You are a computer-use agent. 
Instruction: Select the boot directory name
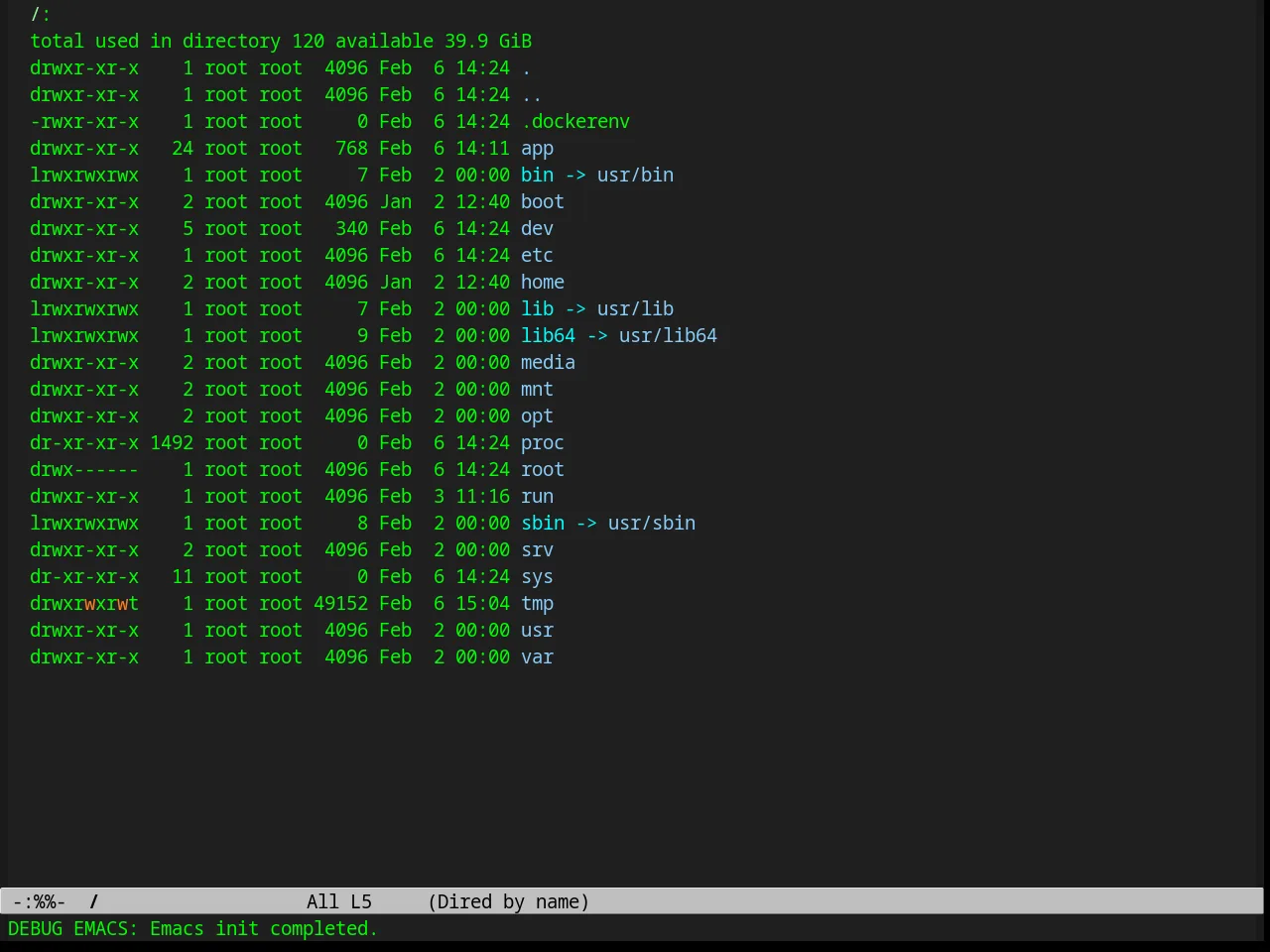pos(543,202)
